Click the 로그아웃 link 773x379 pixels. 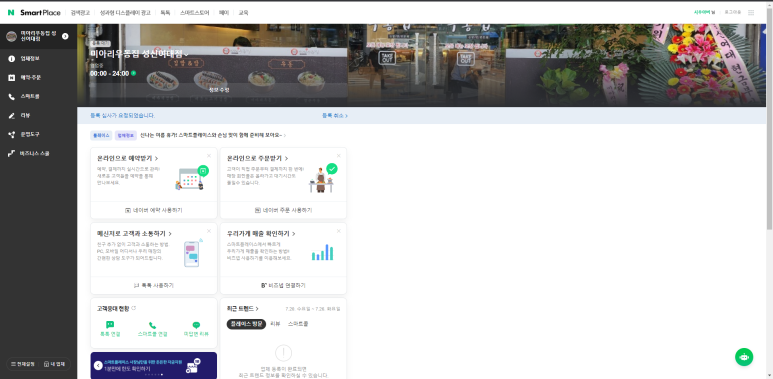click(x=733, y=12)
